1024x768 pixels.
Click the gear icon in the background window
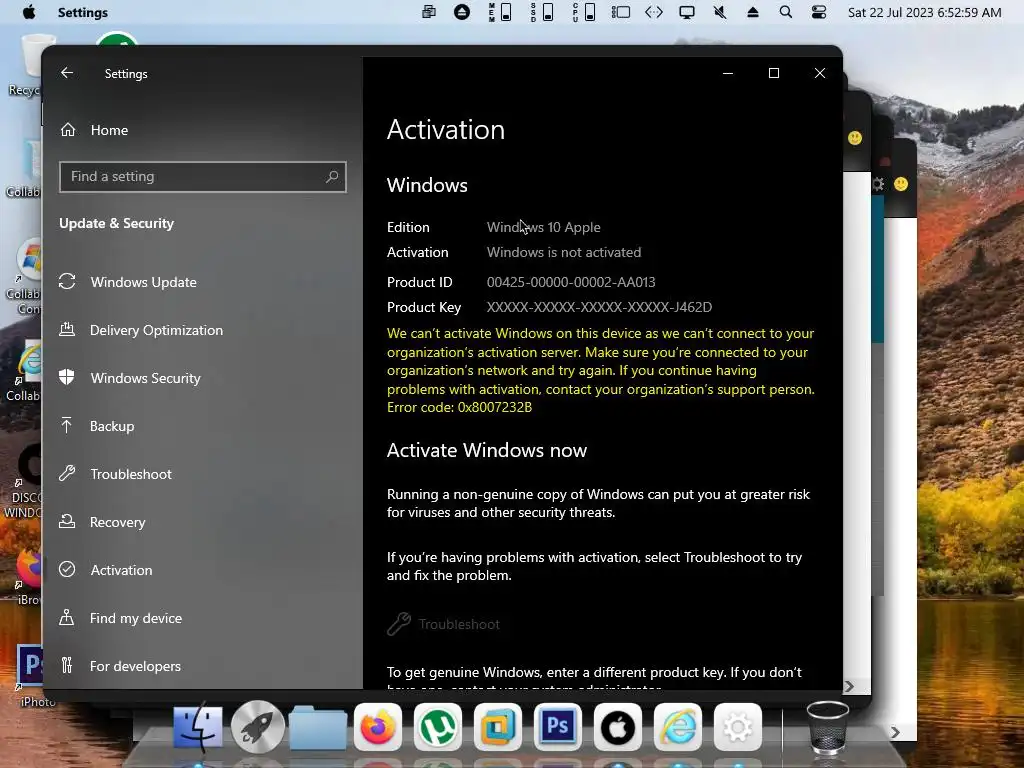pyautogui.click(x=878, y=184)
